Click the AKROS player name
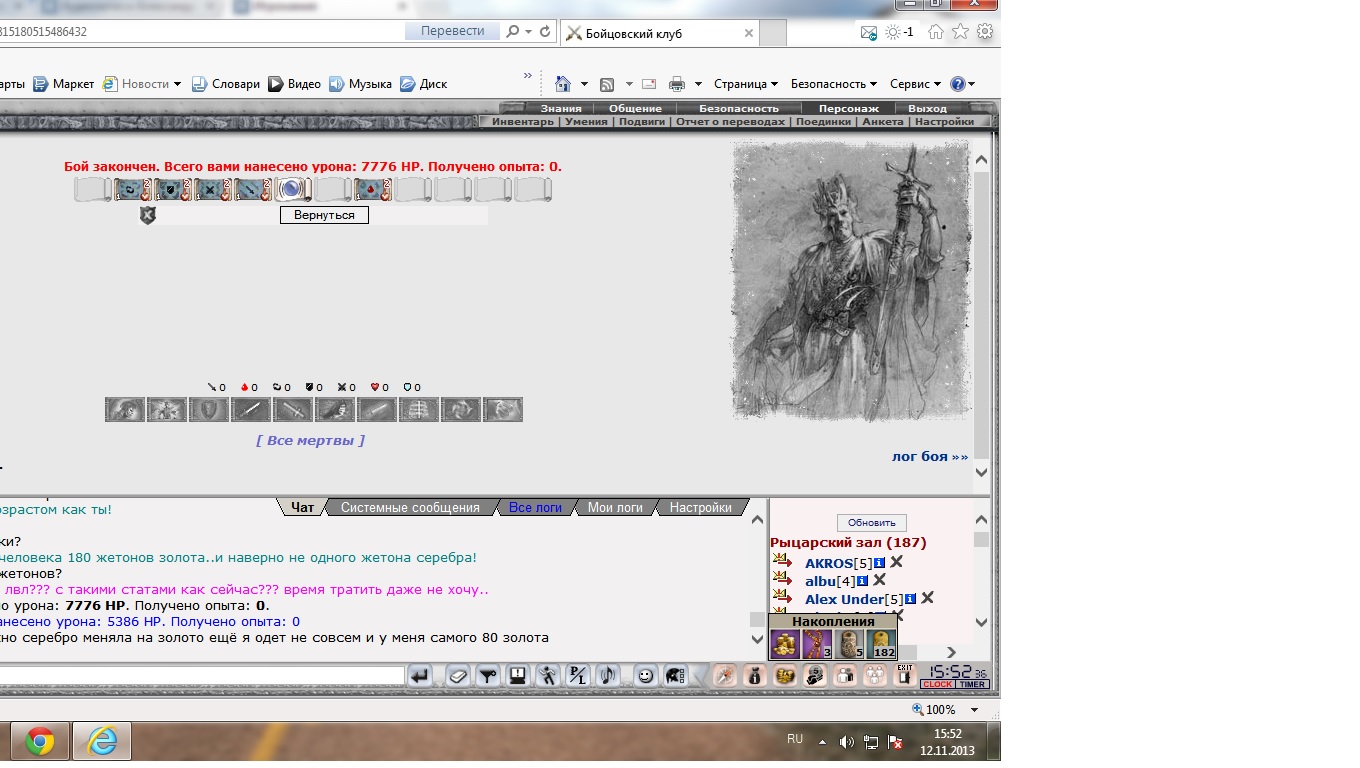 [828, 563]
